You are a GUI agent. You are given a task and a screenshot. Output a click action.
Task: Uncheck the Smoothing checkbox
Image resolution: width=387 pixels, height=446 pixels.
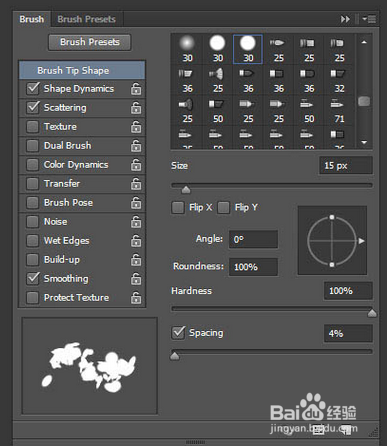33,278
